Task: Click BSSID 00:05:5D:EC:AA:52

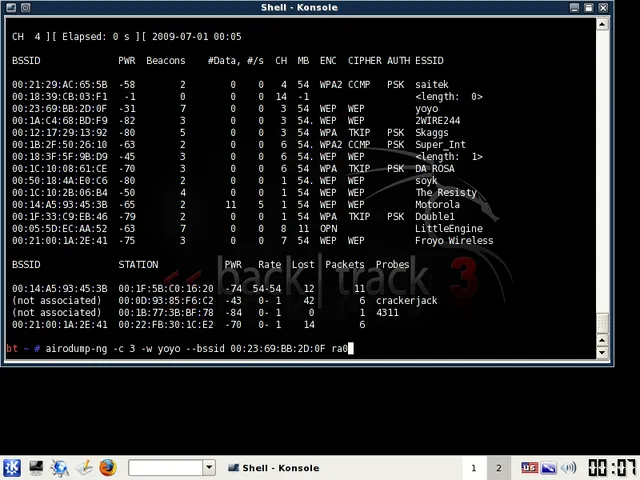Action: (60, 229)
